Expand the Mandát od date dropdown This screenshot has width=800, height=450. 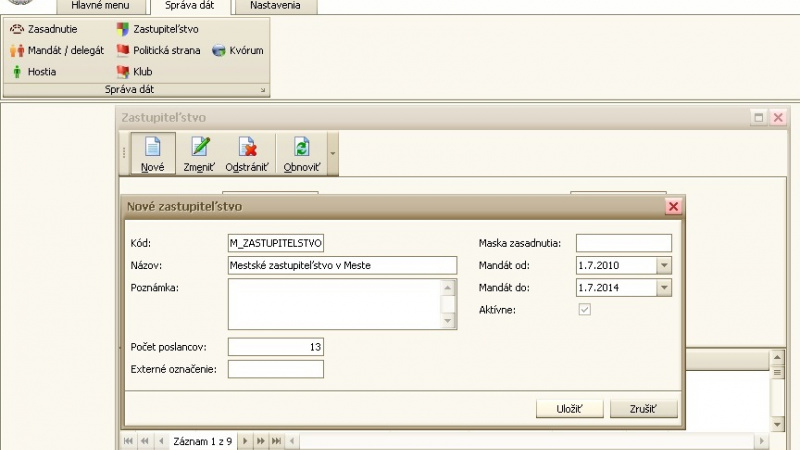(x=663, y=265)
